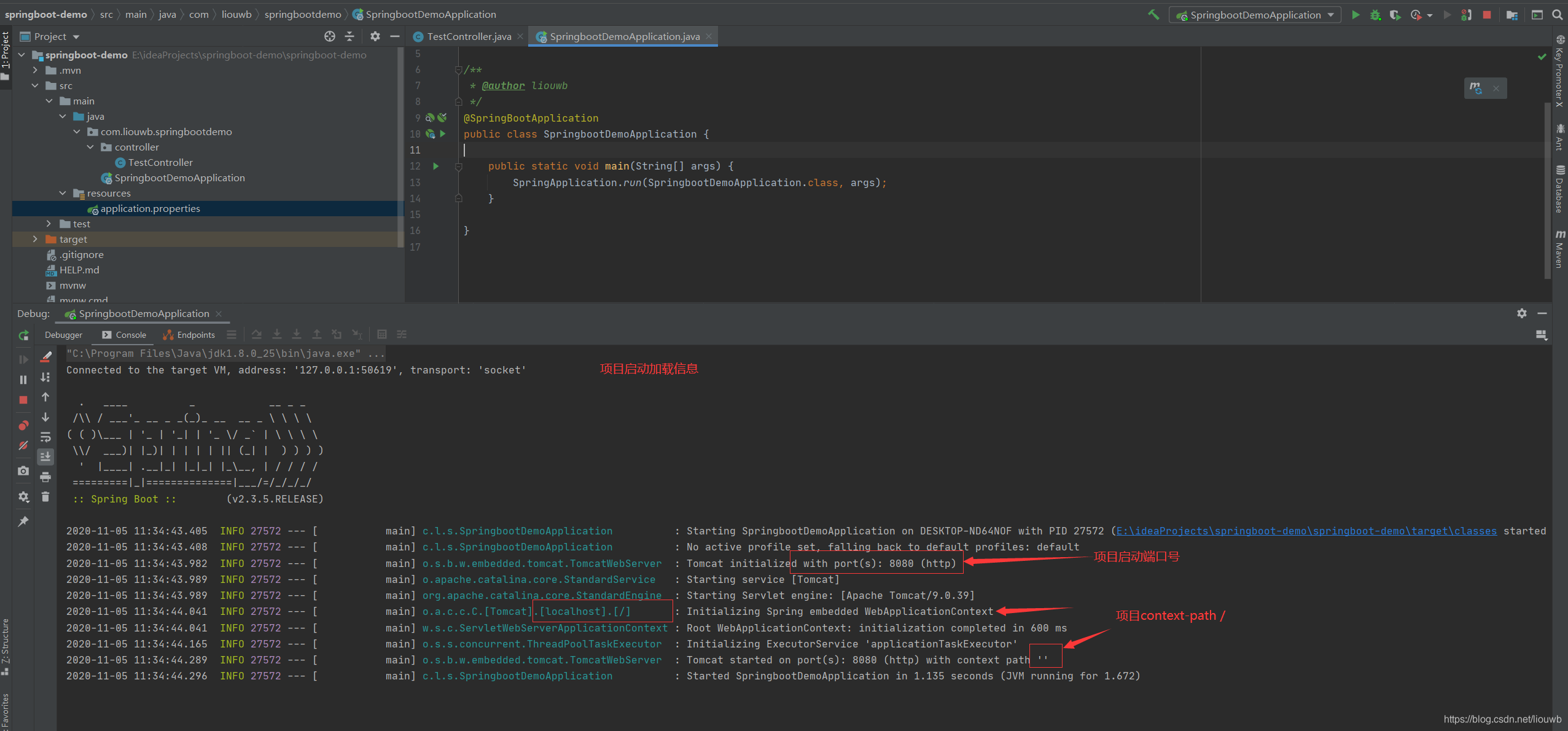Click the Rerun icon in the Debug panel
Screen dimensions: 1568x731
pos(23,335)
